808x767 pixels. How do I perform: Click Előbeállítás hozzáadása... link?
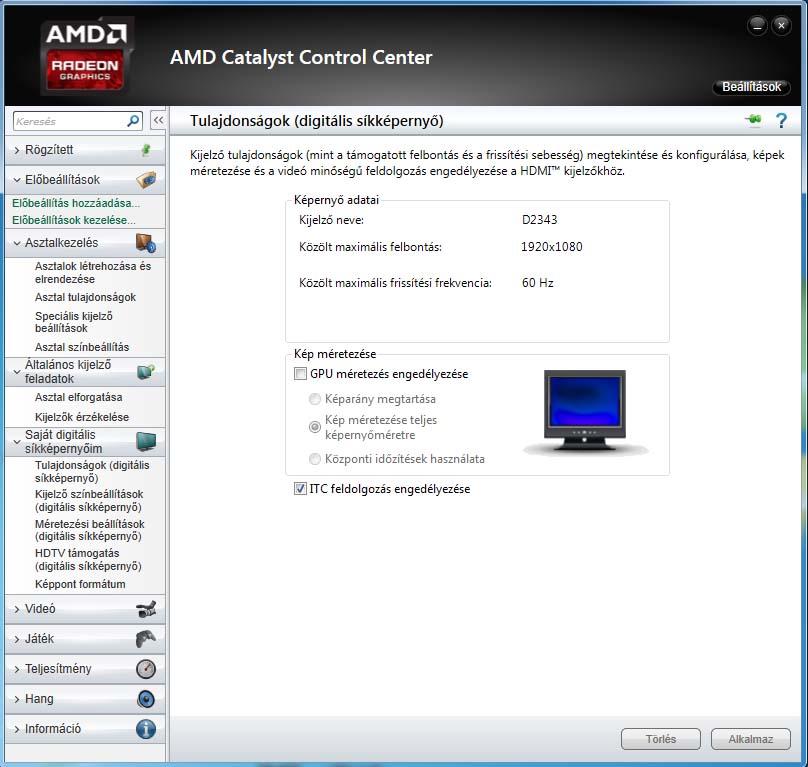(76, 203)
